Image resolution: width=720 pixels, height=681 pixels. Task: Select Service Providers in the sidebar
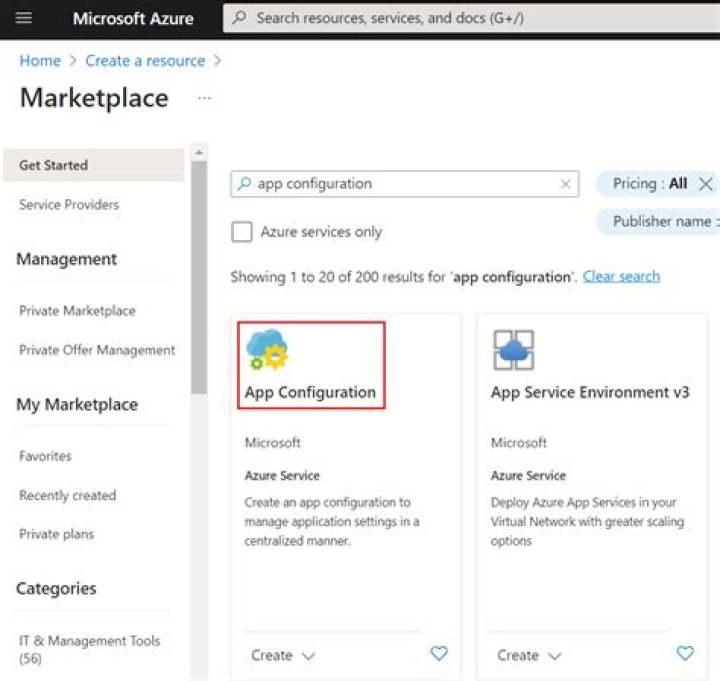point(69,205)
